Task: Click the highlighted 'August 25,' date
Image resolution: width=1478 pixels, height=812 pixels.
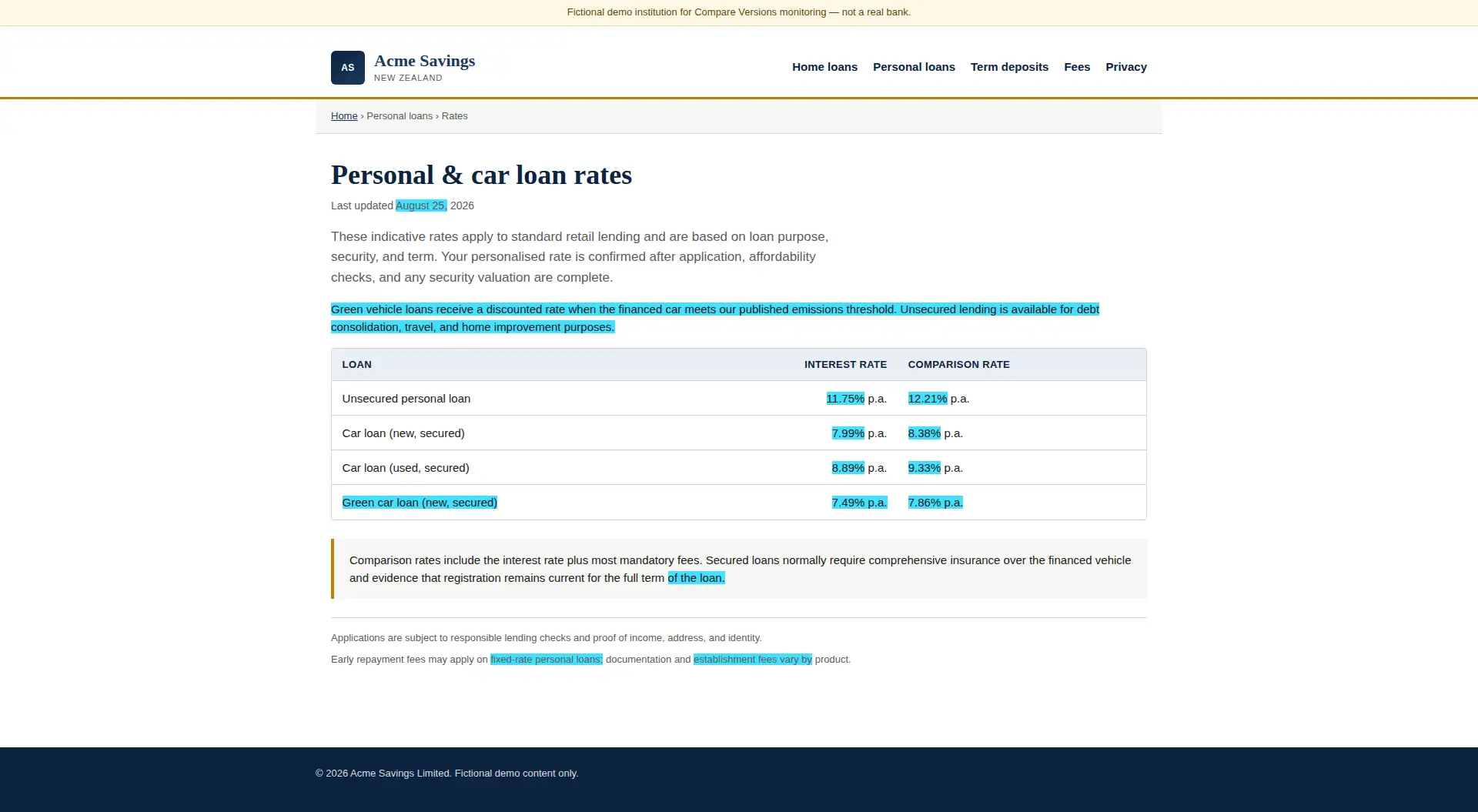Action: tap(421, 206)
